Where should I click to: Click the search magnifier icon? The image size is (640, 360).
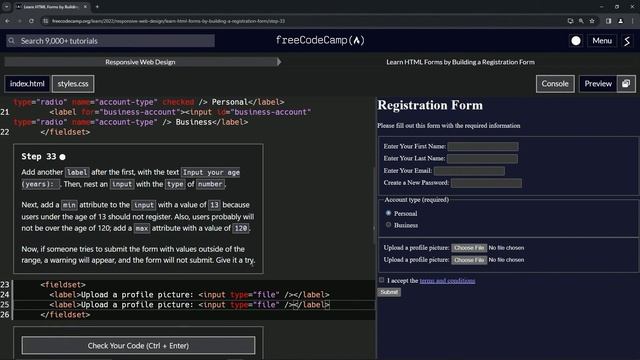pos(11,41)
